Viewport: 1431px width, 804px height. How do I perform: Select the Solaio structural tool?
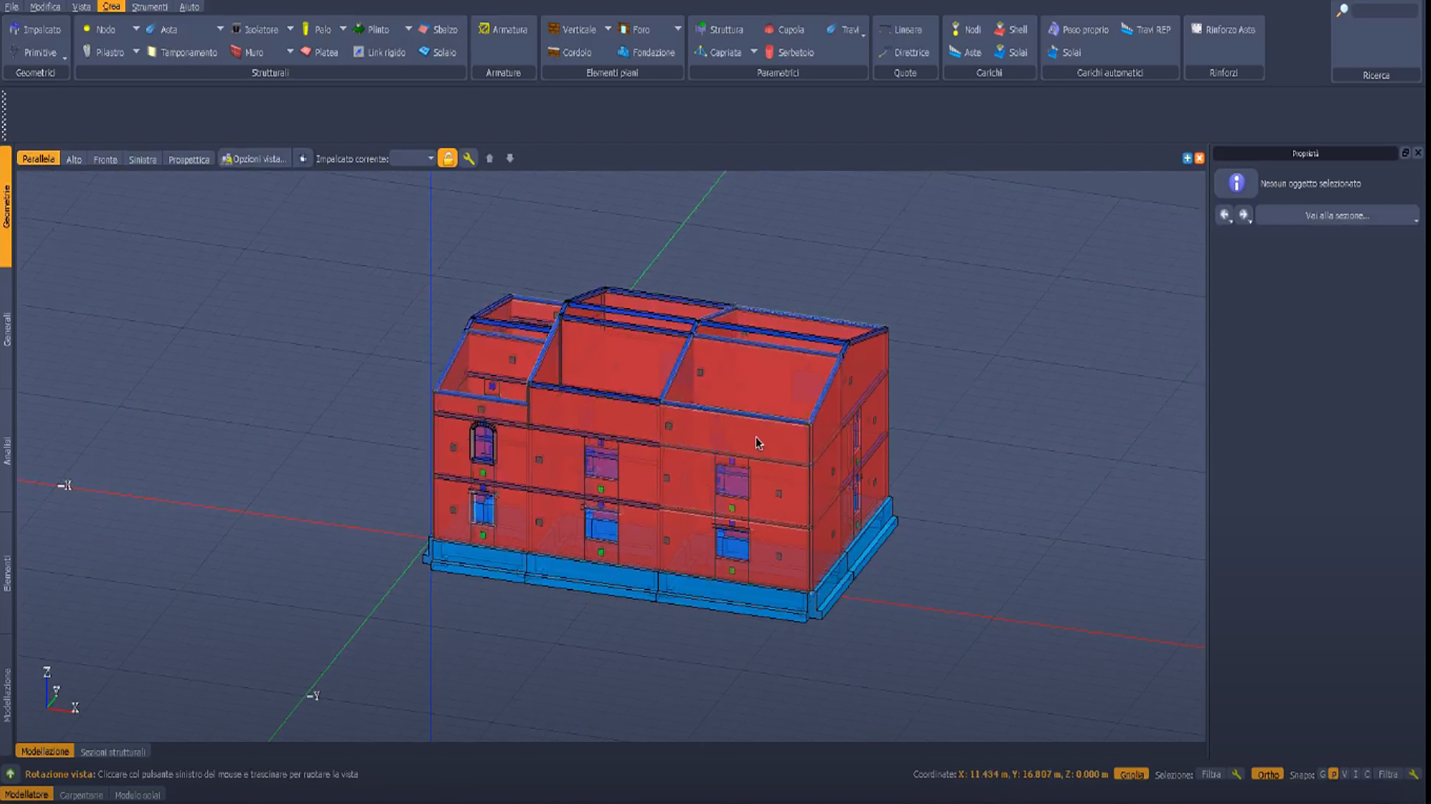(438, 52)
